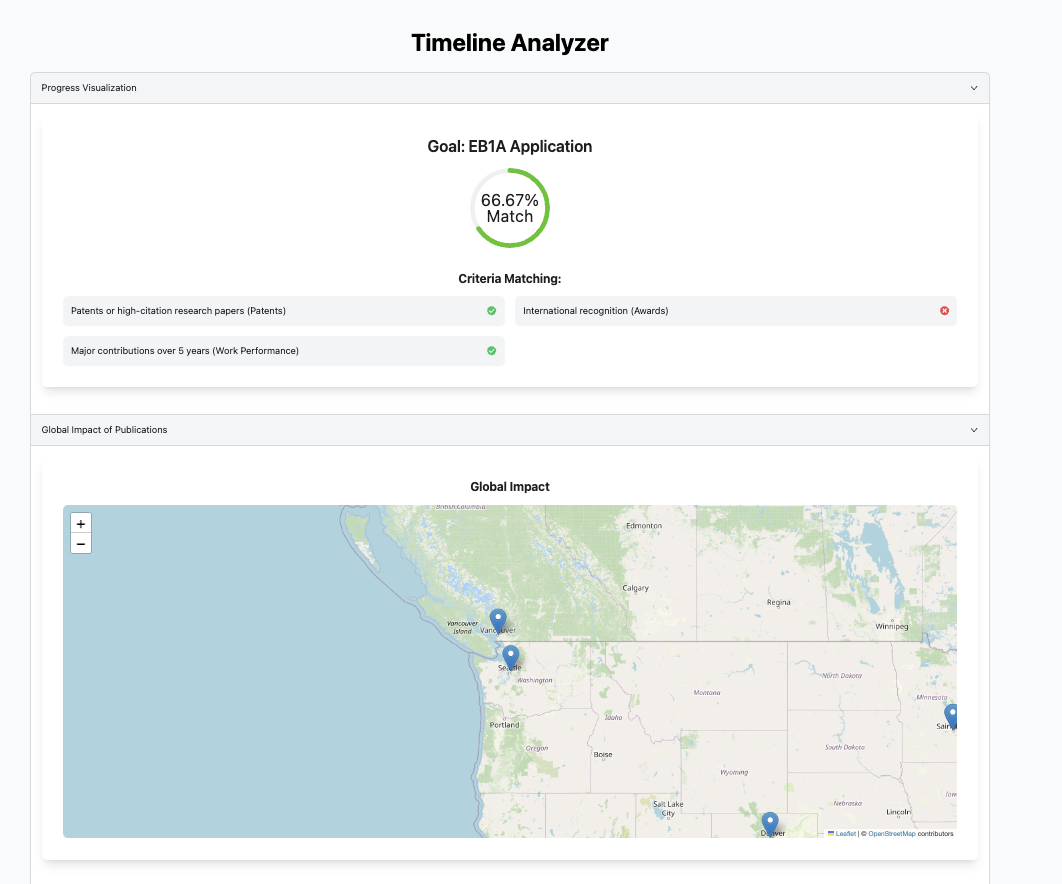This screenshot has height=884, width=1062.
Task: Select the Saint Paul marker at map edge
Action: (951, 716)
